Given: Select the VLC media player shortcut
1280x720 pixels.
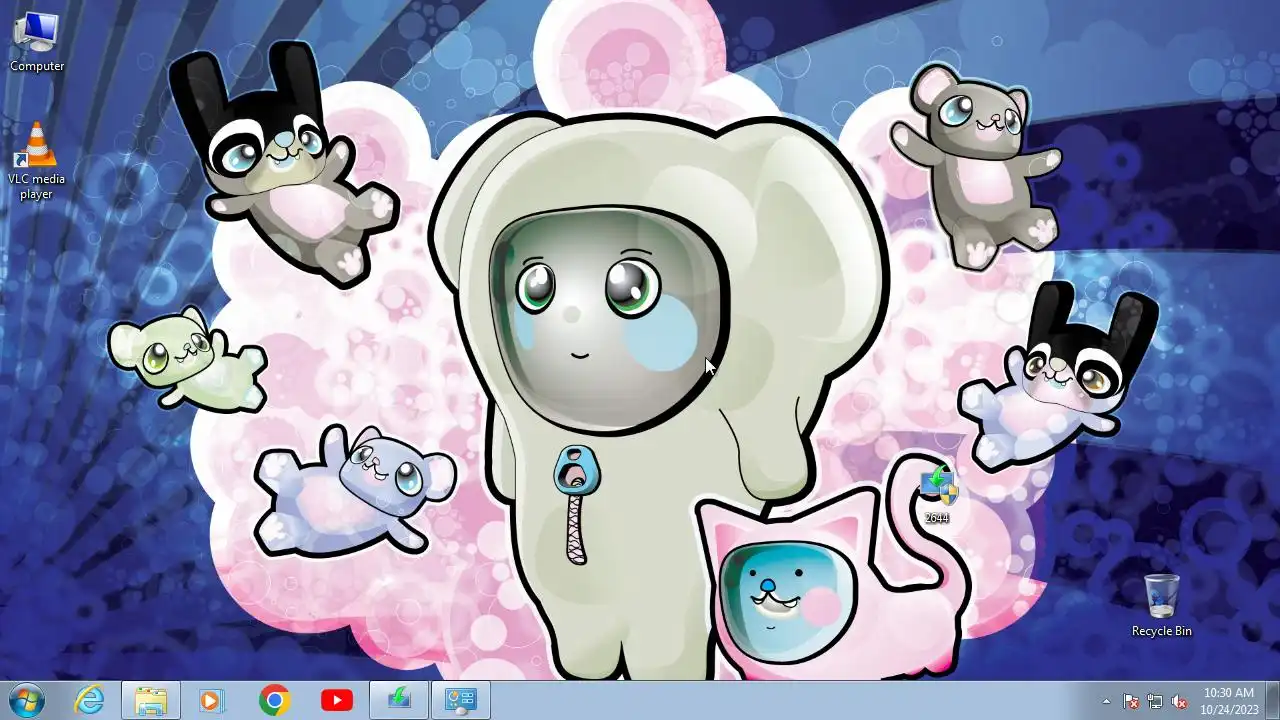Looking at the screenshot, I should click(x=37, y=160).
